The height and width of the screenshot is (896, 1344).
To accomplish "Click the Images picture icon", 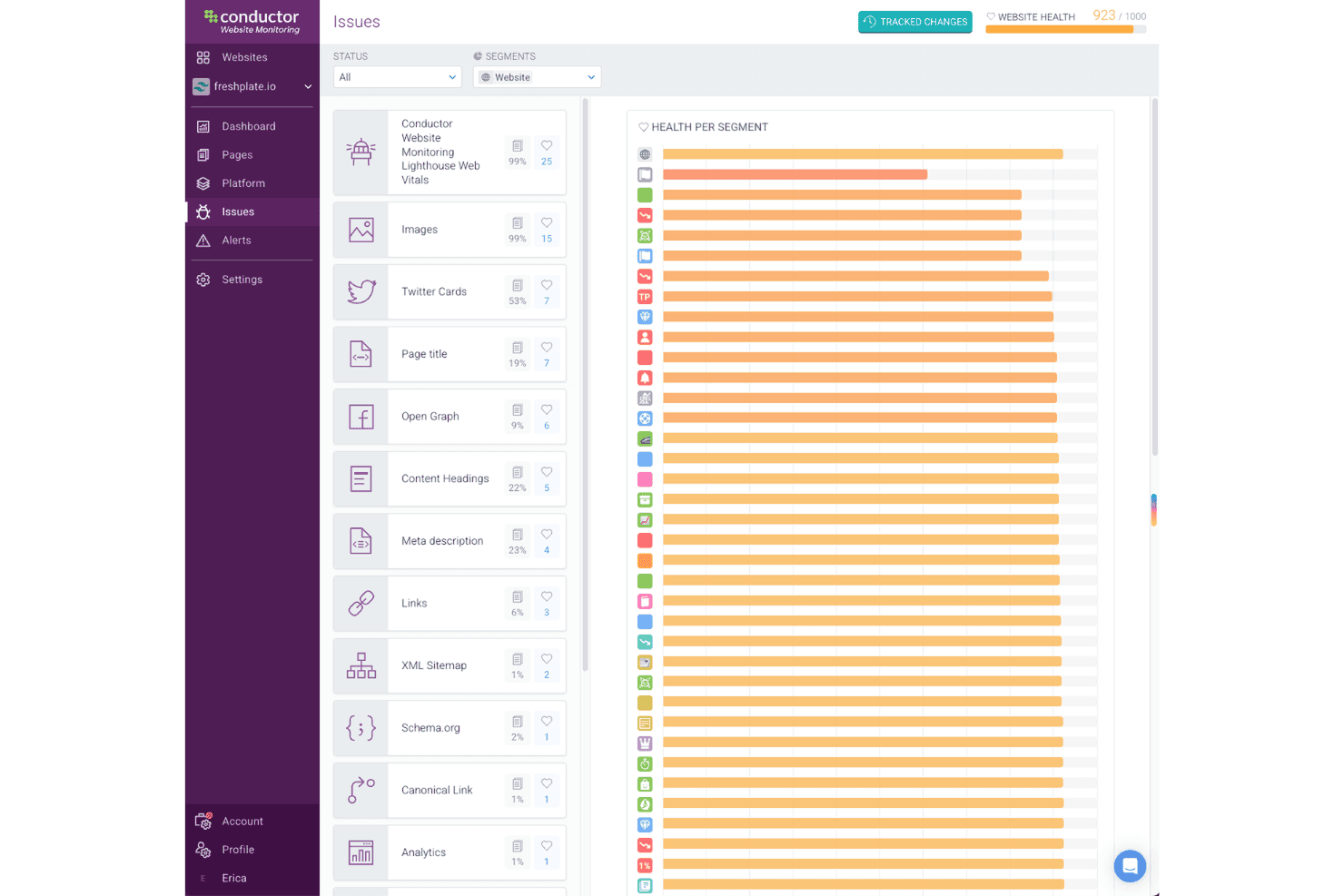I will tap(361, 230).
